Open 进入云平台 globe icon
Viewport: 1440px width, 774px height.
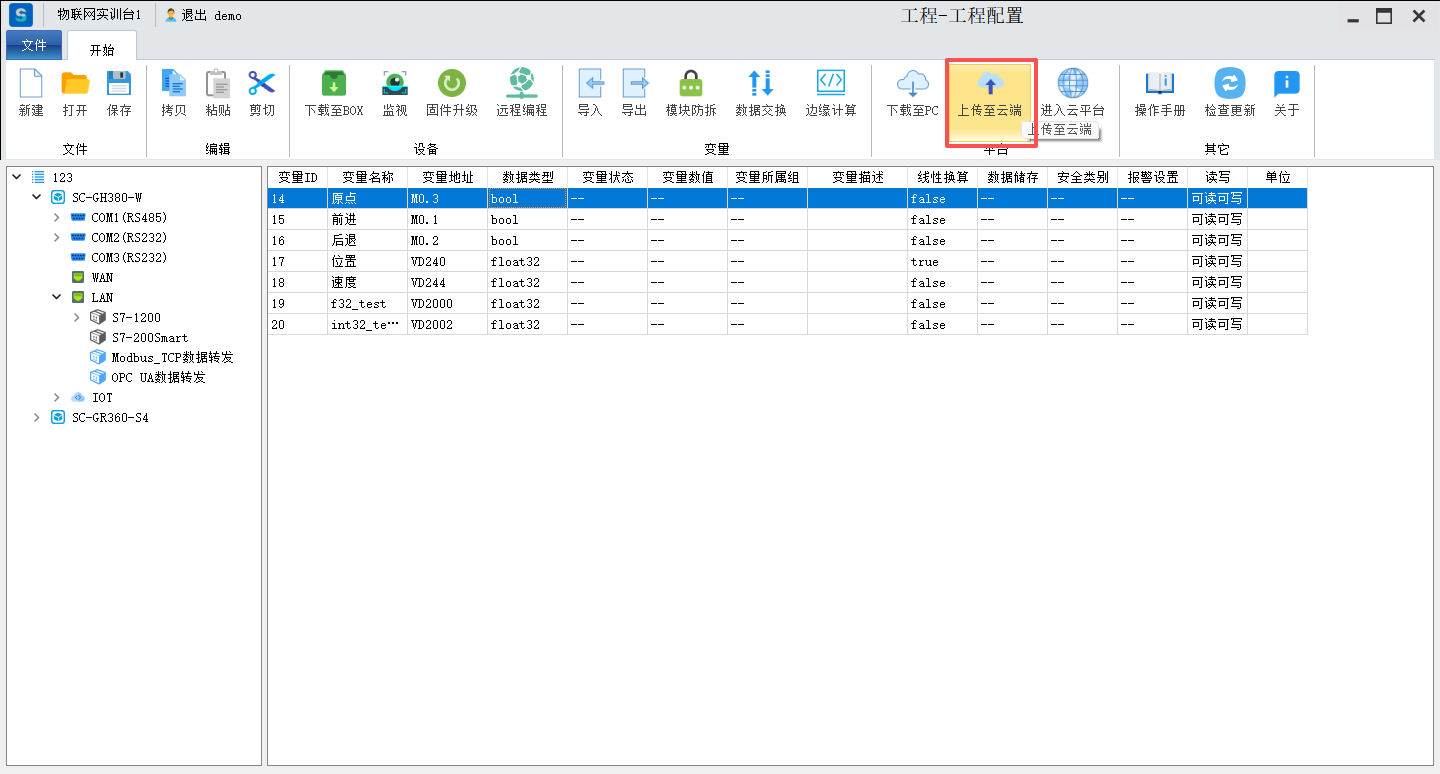[1072, 85]
